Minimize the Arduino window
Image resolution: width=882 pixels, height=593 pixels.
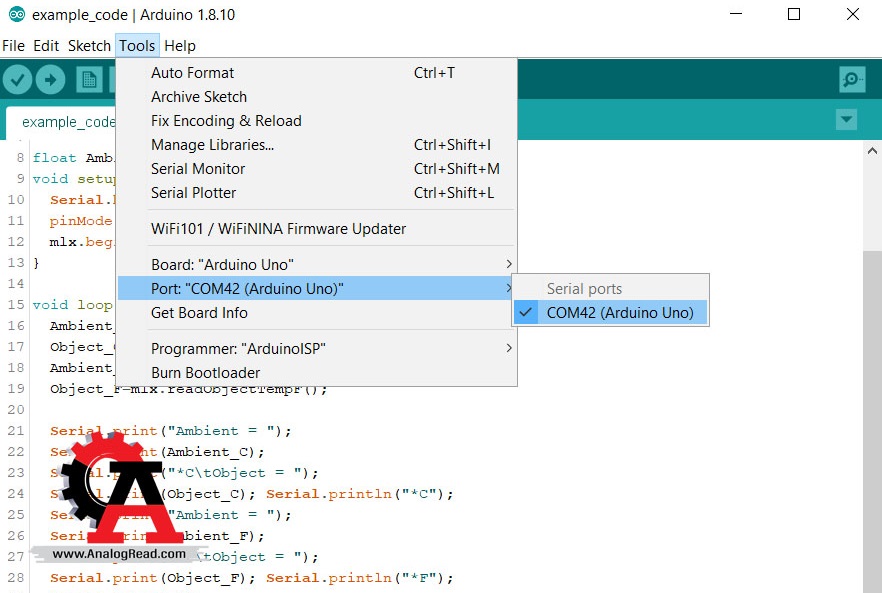pos(736,14)
